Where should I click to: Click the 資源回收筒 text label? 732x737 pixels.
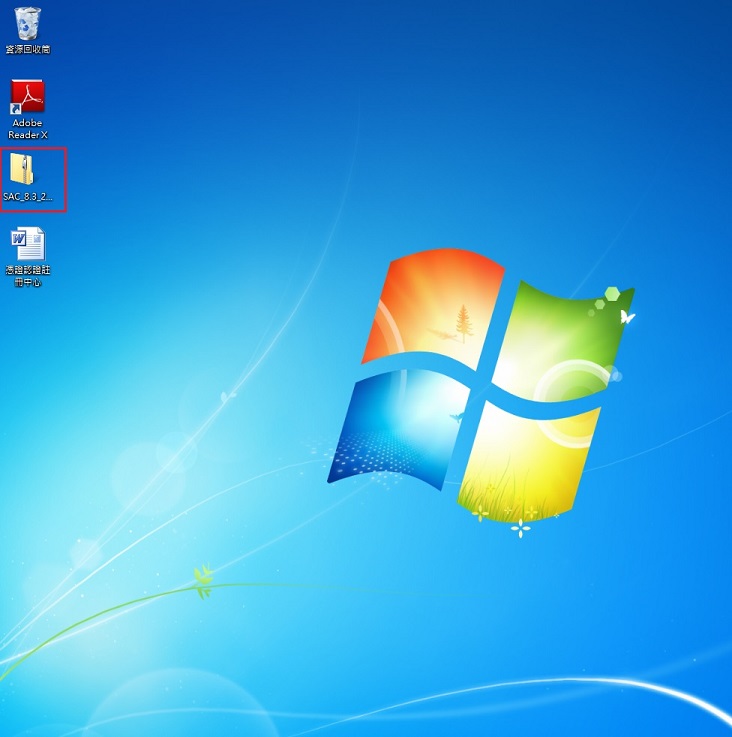[x=28, y=49]
